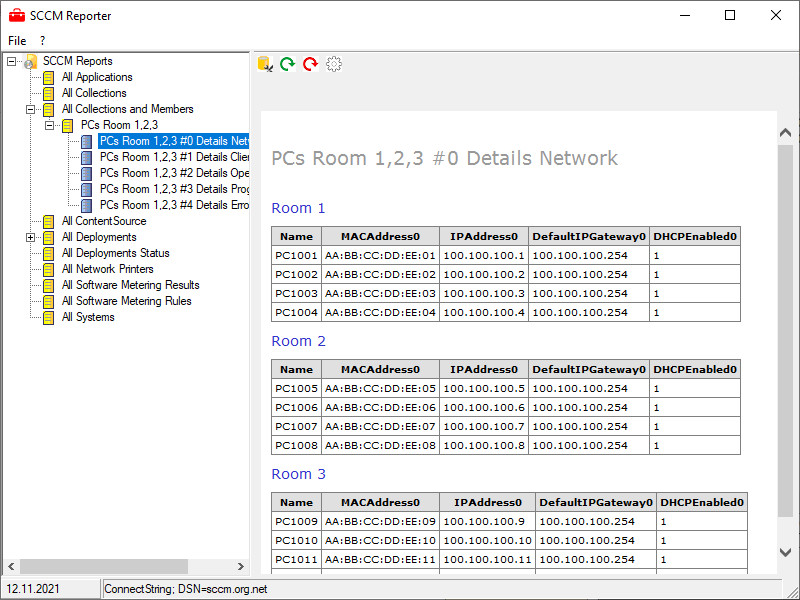The width and height of the screenshot is (800, 600).
Task: Click the Room 2 heading
Action: (298, 341)
